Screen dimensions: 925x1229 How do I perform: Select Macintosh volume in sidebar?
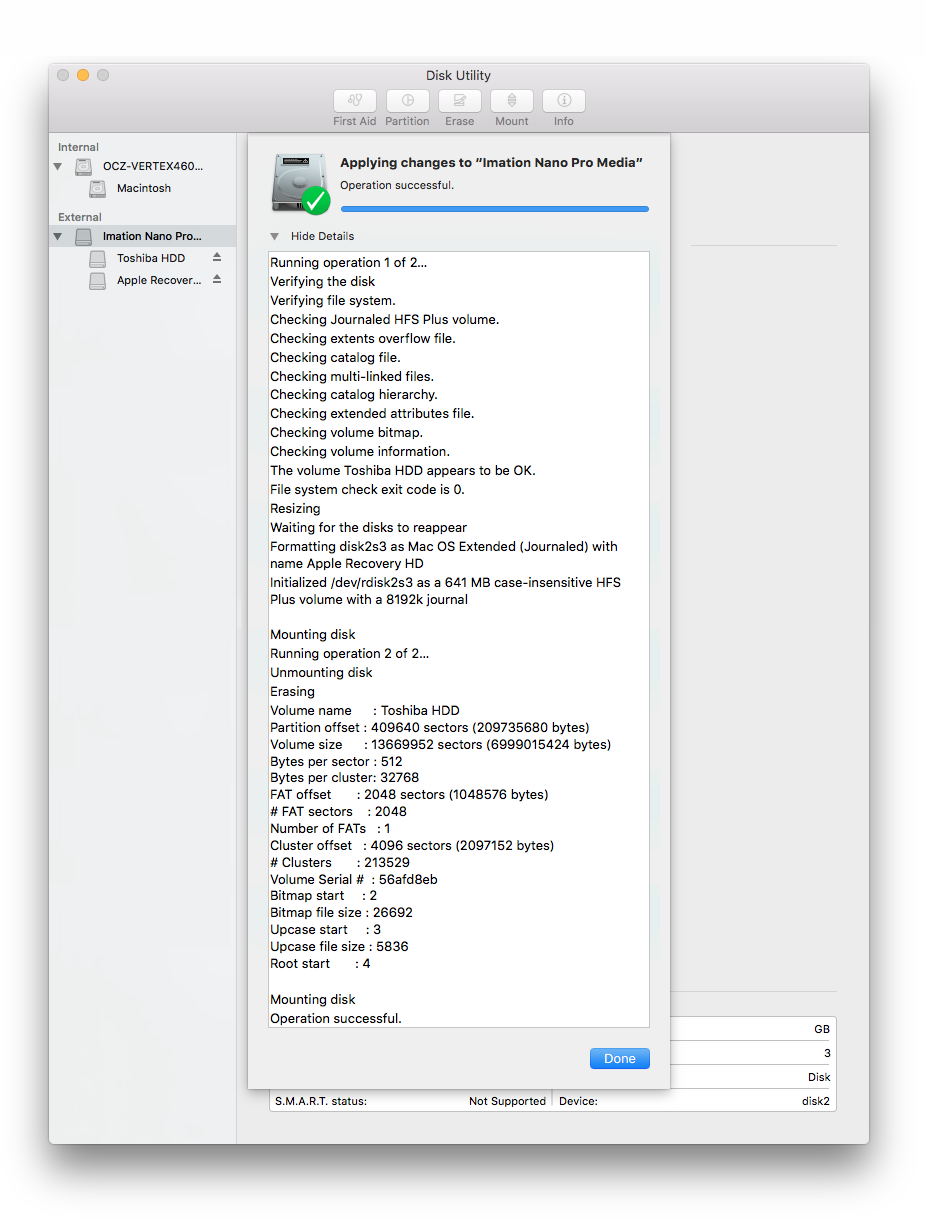click(x=144, y=188)
